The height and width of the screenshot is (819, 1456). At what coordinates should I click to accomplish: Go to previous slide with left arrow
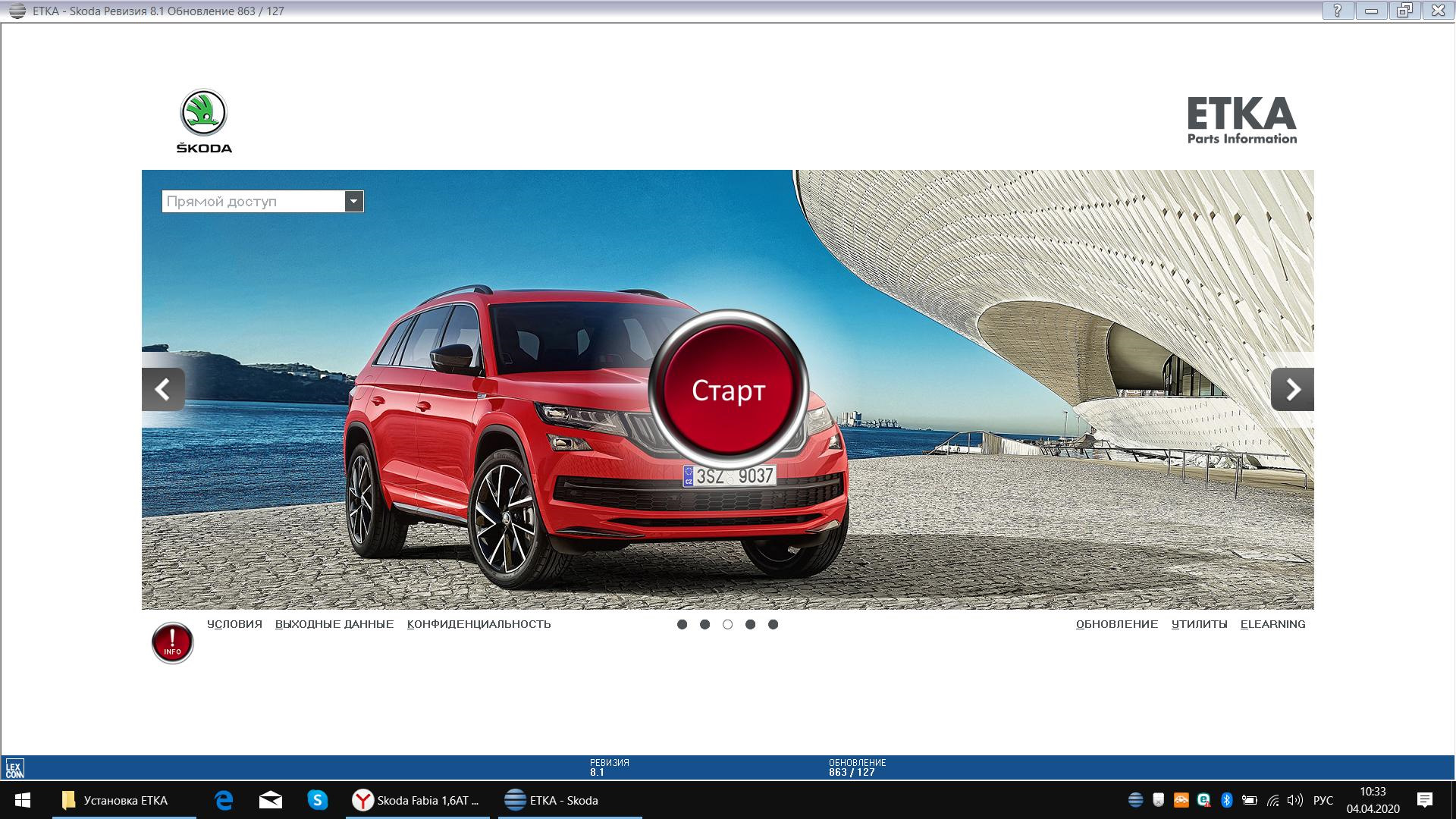pyautogui.click(x=163, y=390)
